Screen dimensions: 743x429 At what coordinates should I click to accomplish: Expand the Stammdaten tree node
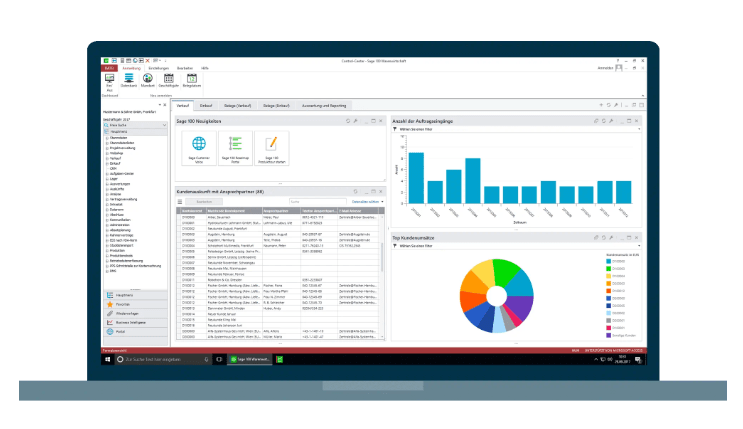[107, 138]
